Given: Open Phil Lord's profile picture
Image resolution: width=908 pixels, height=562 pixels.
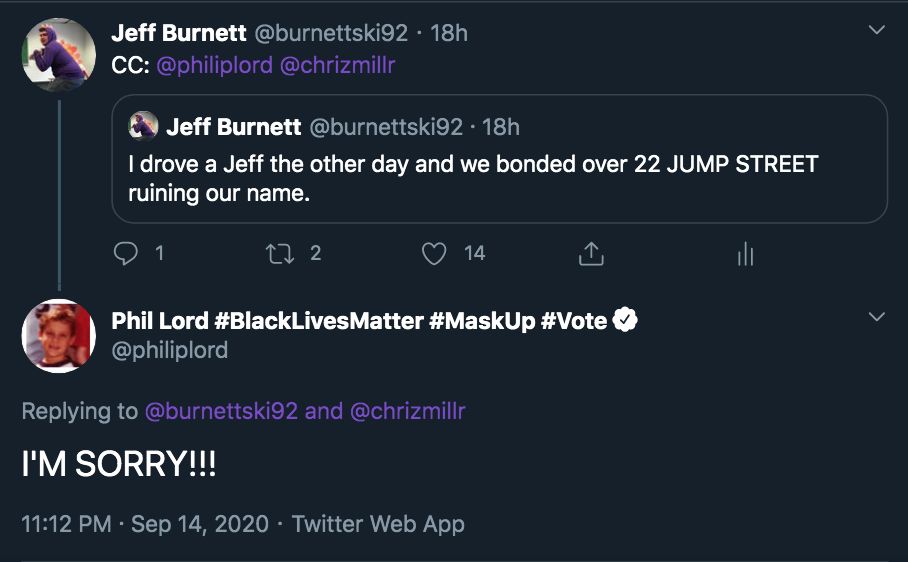Looking at the screenshot, I should 59,336.
